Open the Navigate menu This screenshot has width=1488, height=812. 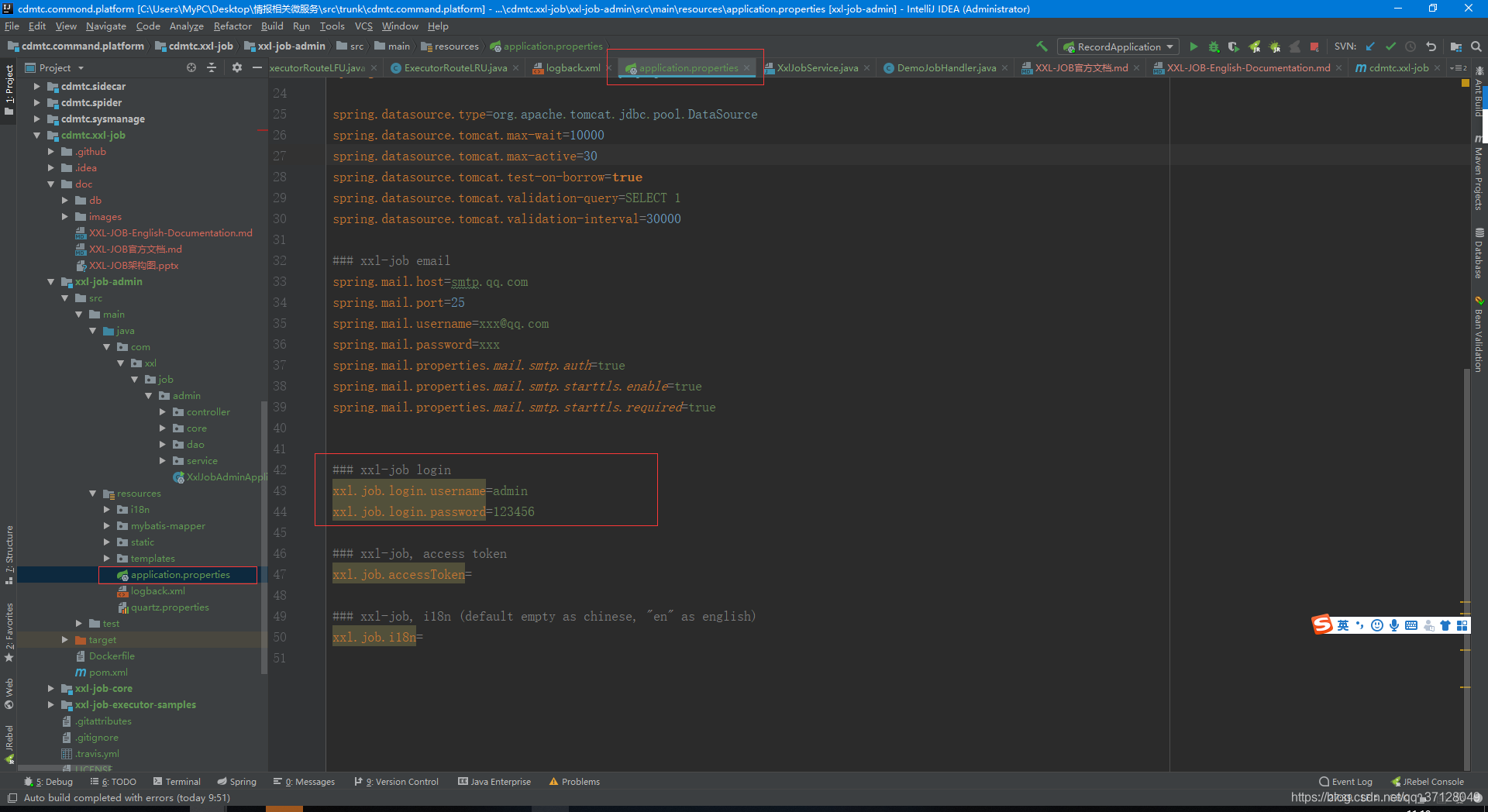(x=106, y=26)
